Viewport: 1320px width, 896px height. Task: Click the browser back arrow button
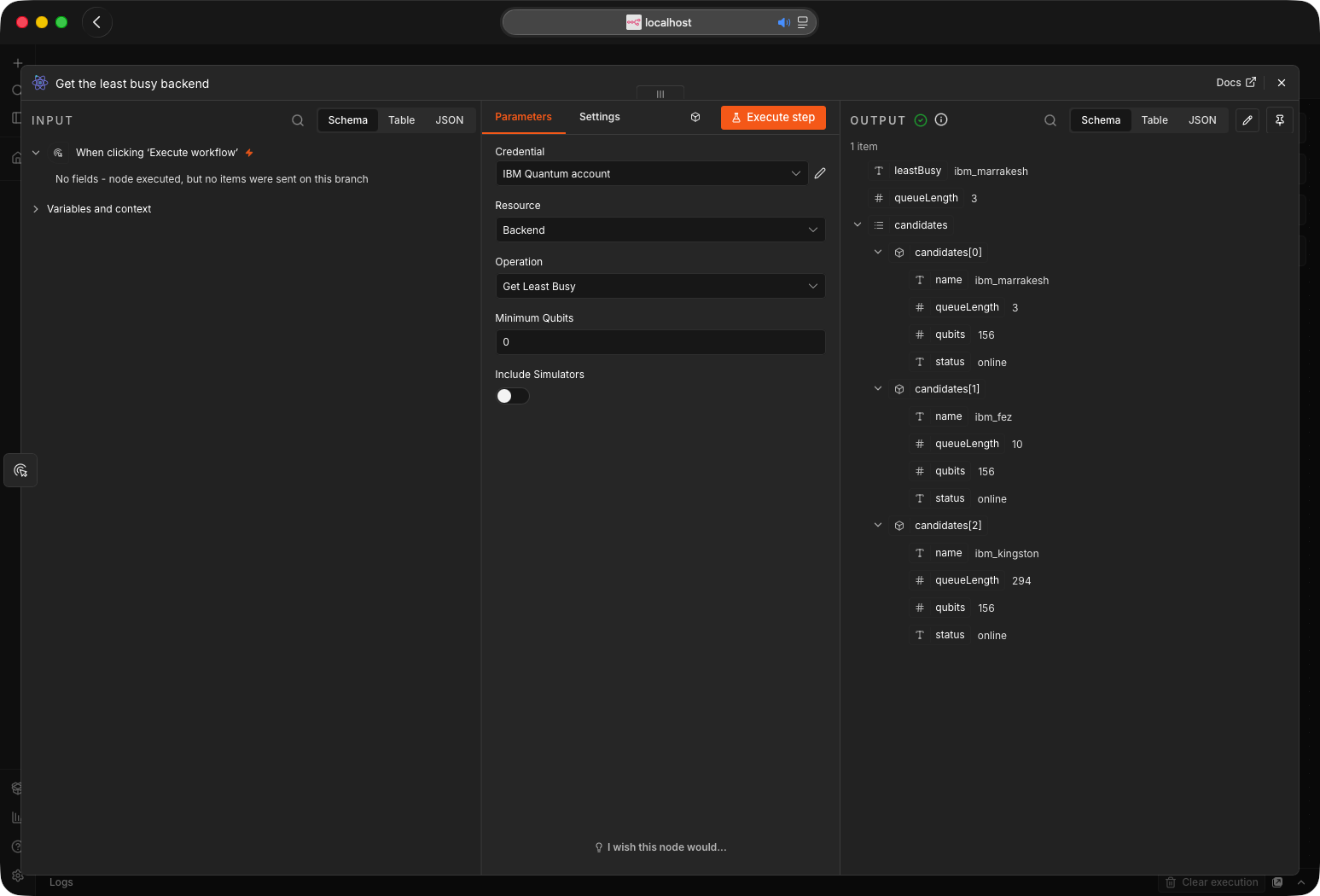96,22
